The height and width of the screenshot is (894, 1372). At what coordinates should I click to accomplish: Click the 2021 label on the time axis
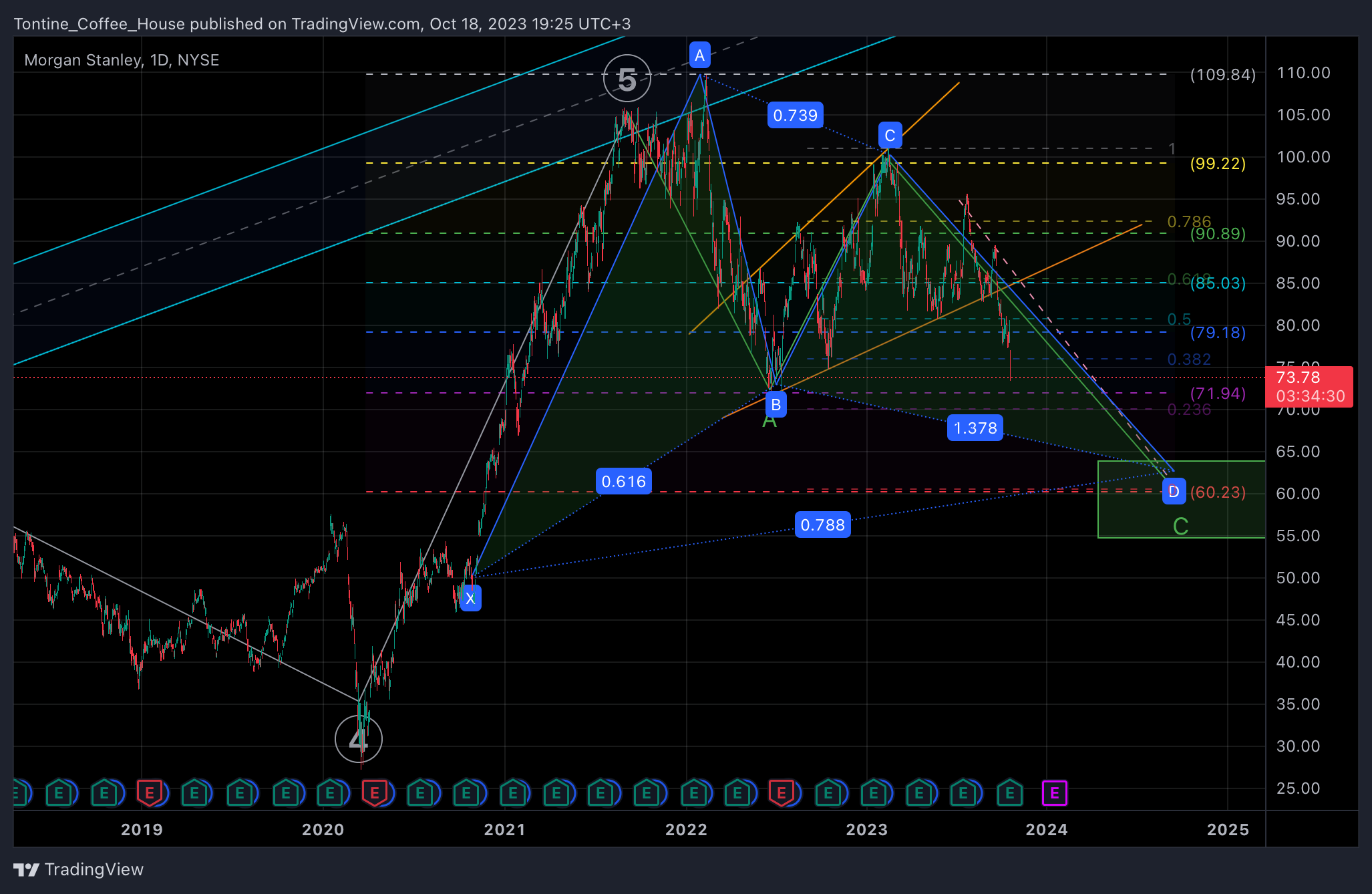(x=504, y=830)
